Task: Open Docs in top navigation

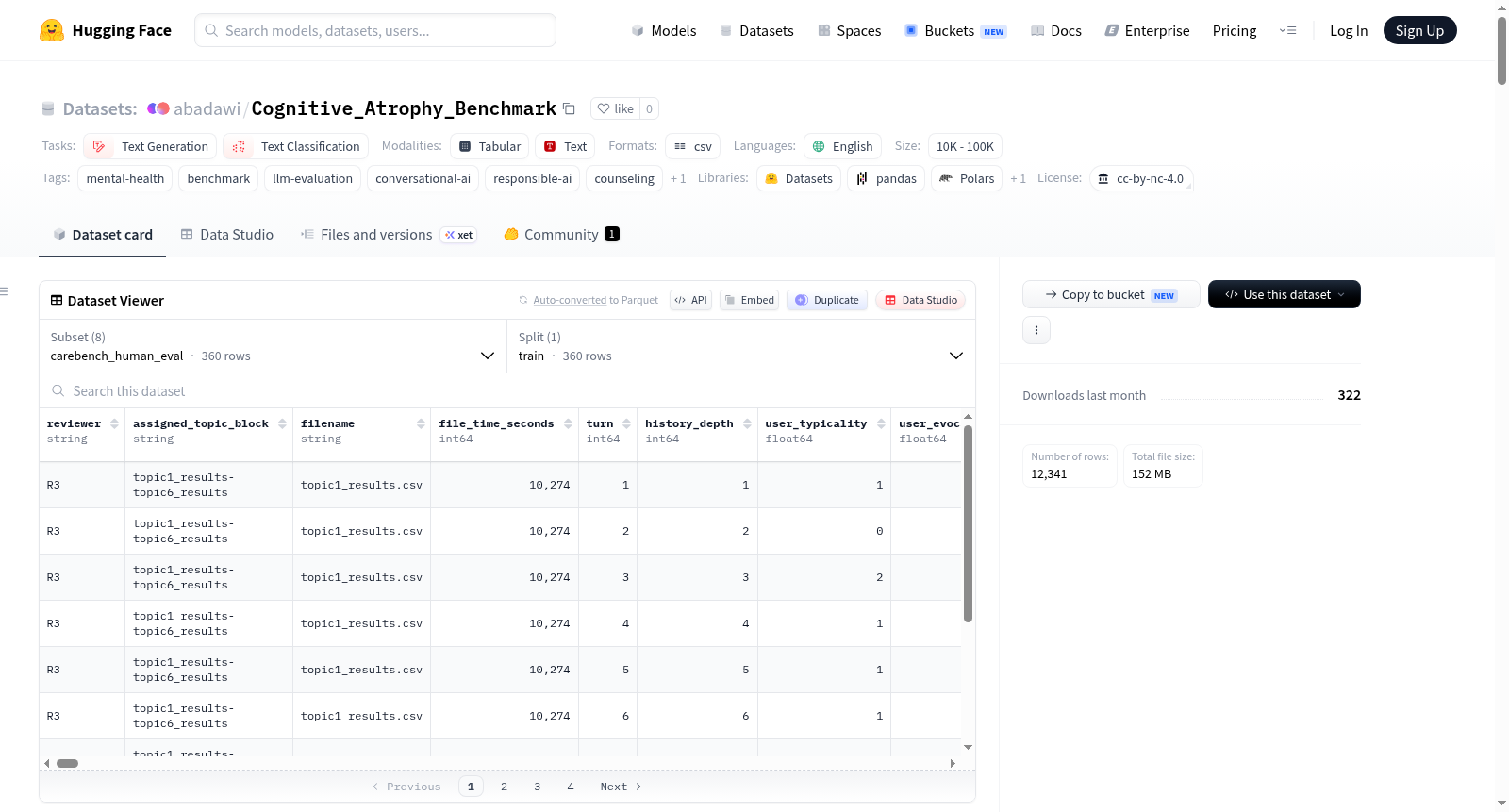Action: 1055,30
